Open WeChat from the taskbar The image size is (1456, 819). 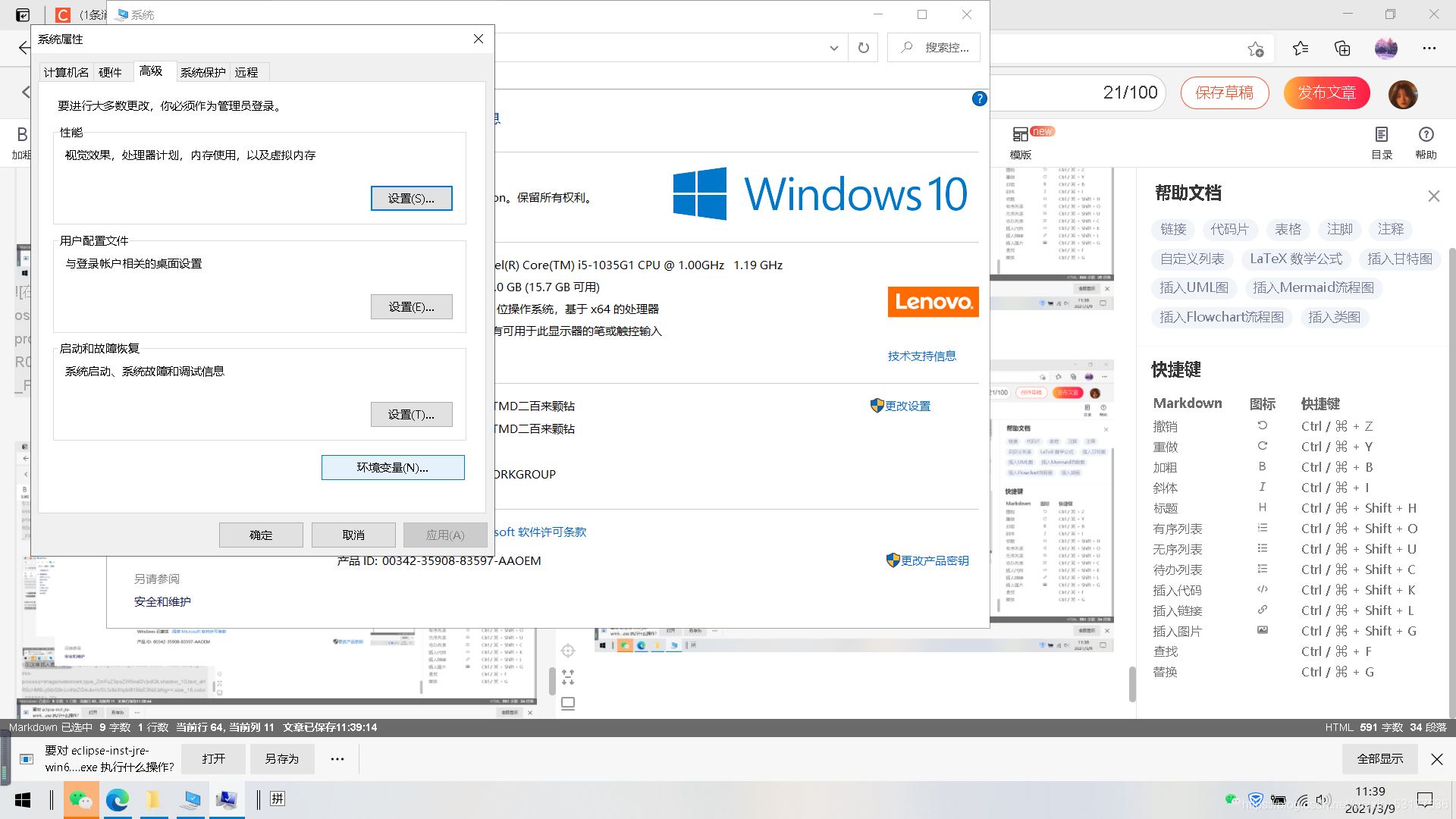point(80,799)
